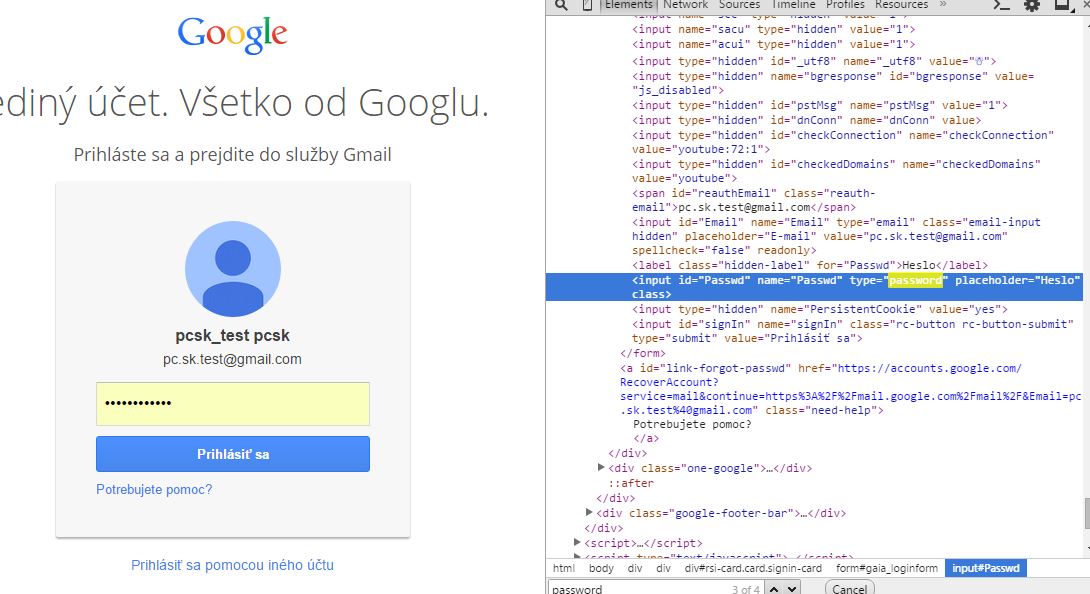Click the ::after pseudo-element line

631,483
